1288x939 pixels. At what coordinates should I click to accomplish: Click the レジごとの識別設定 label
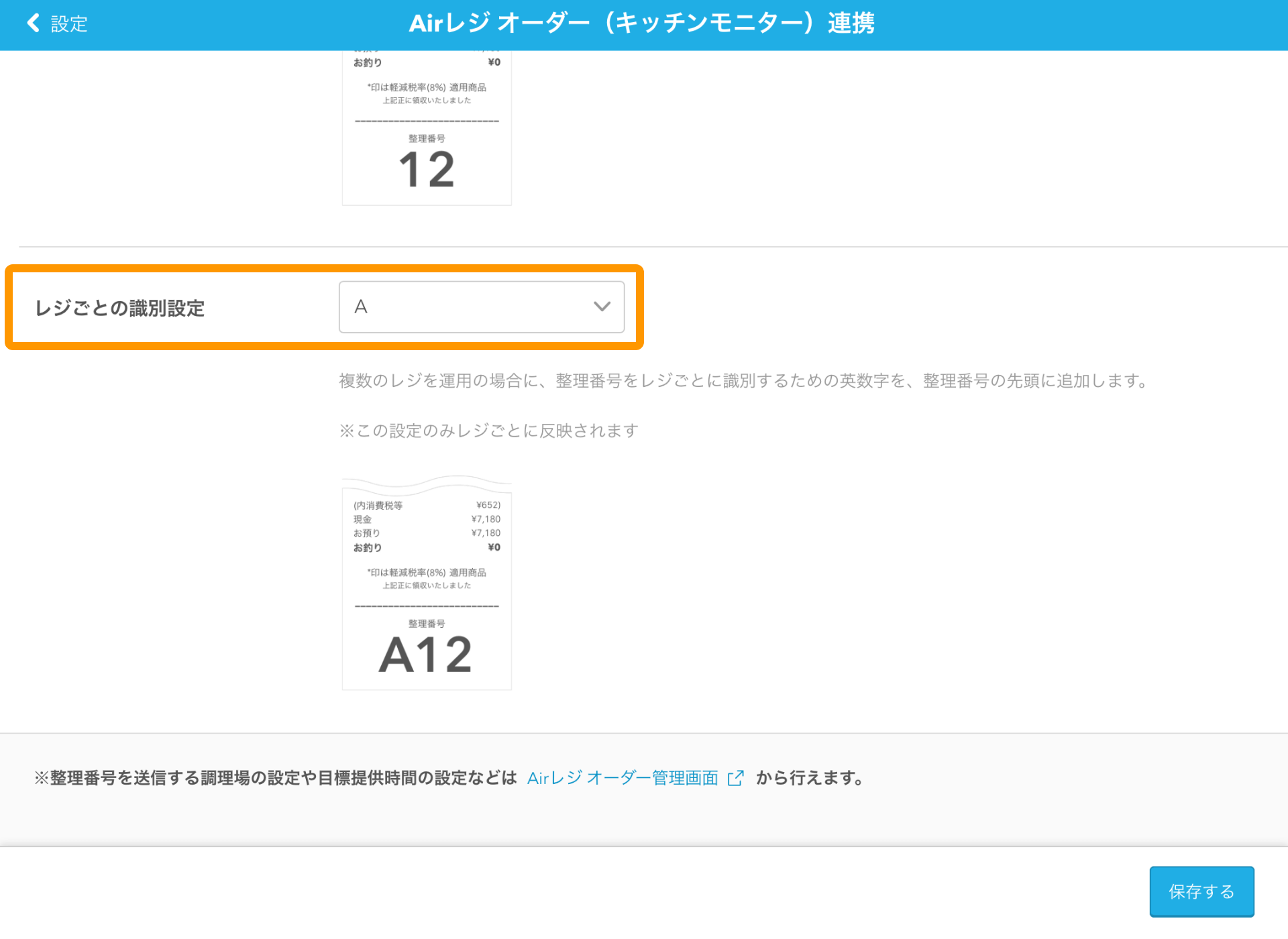[120, 309]
